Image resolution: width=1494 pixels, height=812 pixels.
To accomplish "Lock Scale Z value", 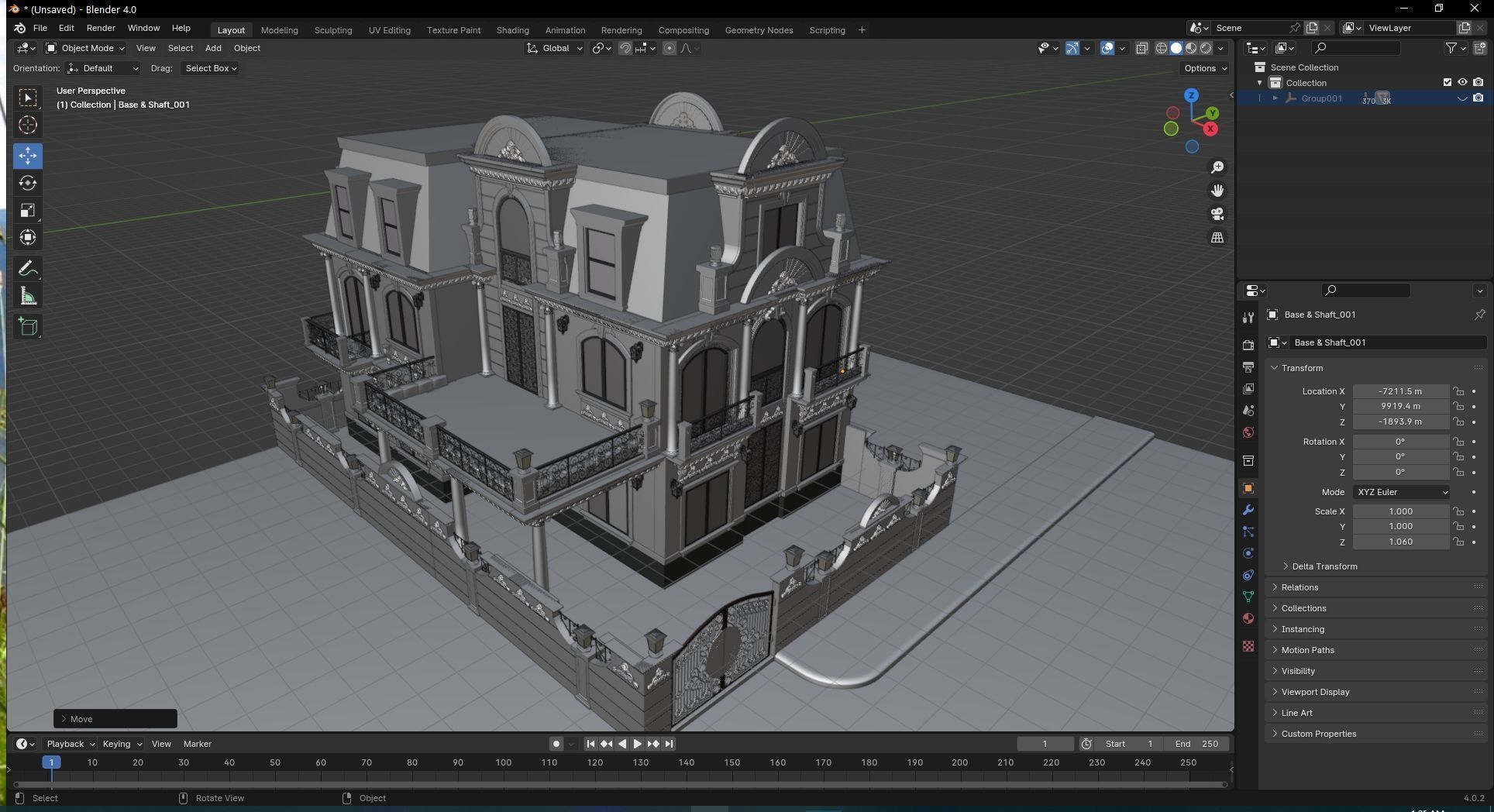I will coord(1458,542).
